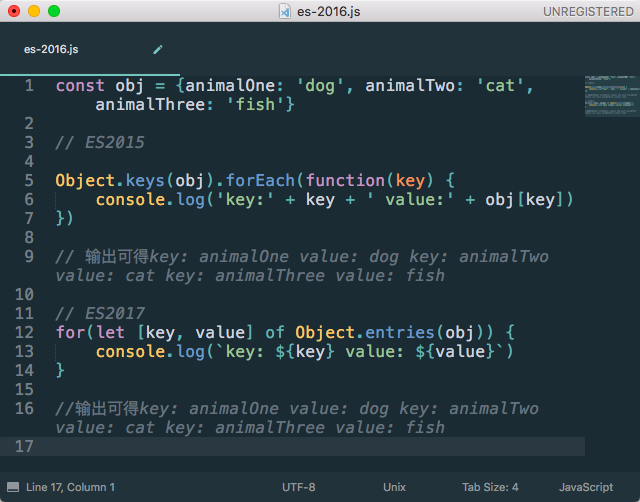Click the UNREGISTERED label in the title bar
This screenshot has width=640, height=502.
coord(588,12)
